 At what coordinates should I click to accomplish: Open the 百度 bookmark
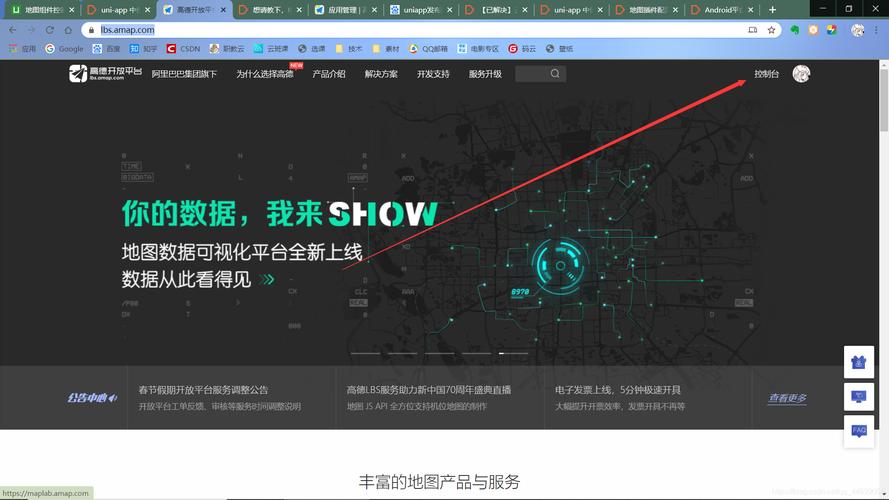tap(107, 49)
